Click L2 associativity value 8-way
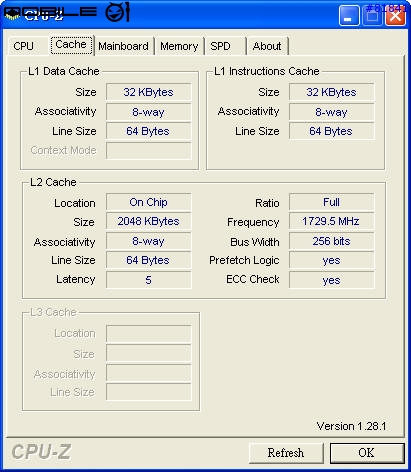Viewport: 411px width, 472px height. click(x=148, y=241)
